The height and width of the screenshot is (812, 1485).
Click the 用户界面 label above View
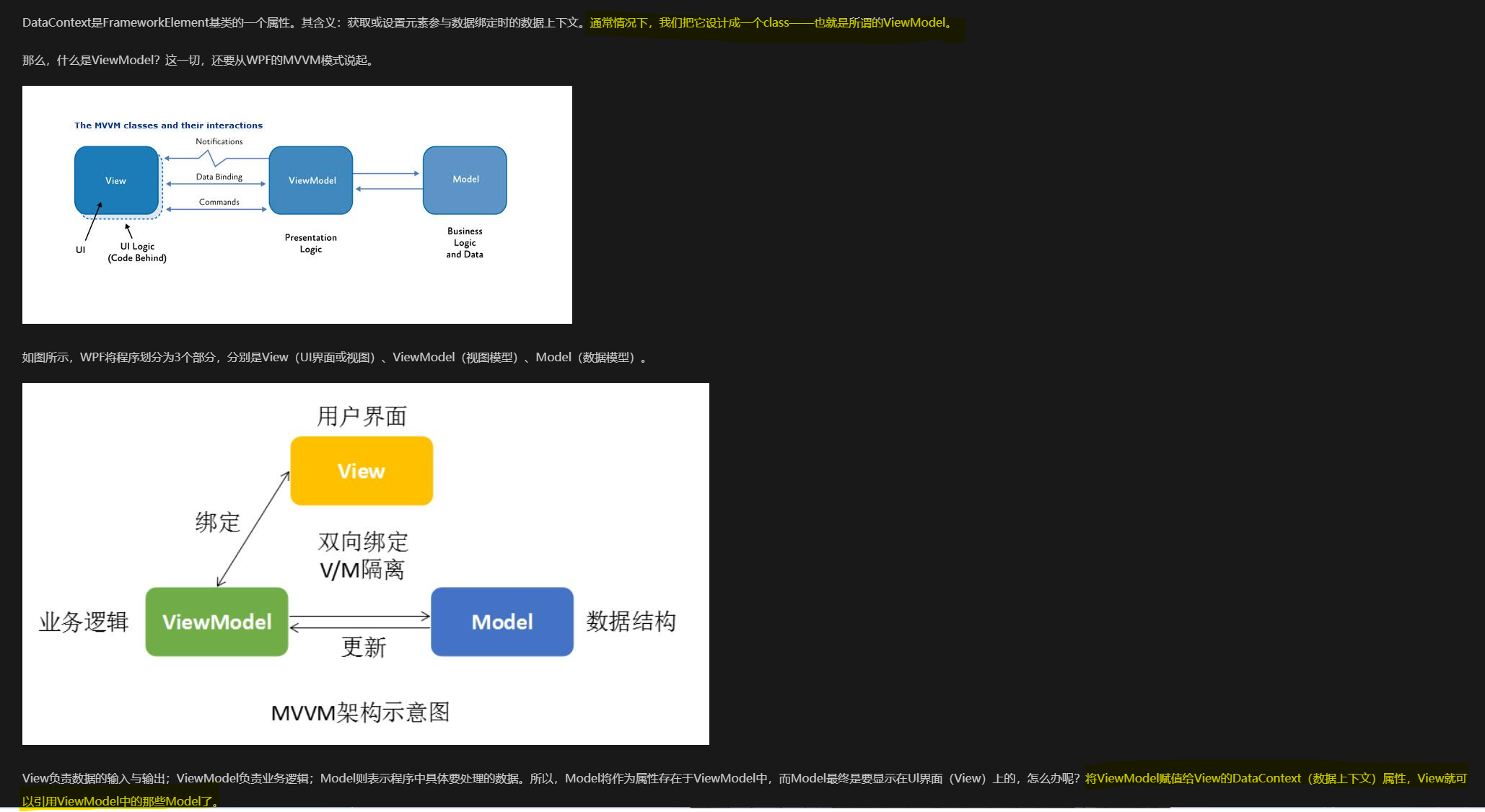362,416
